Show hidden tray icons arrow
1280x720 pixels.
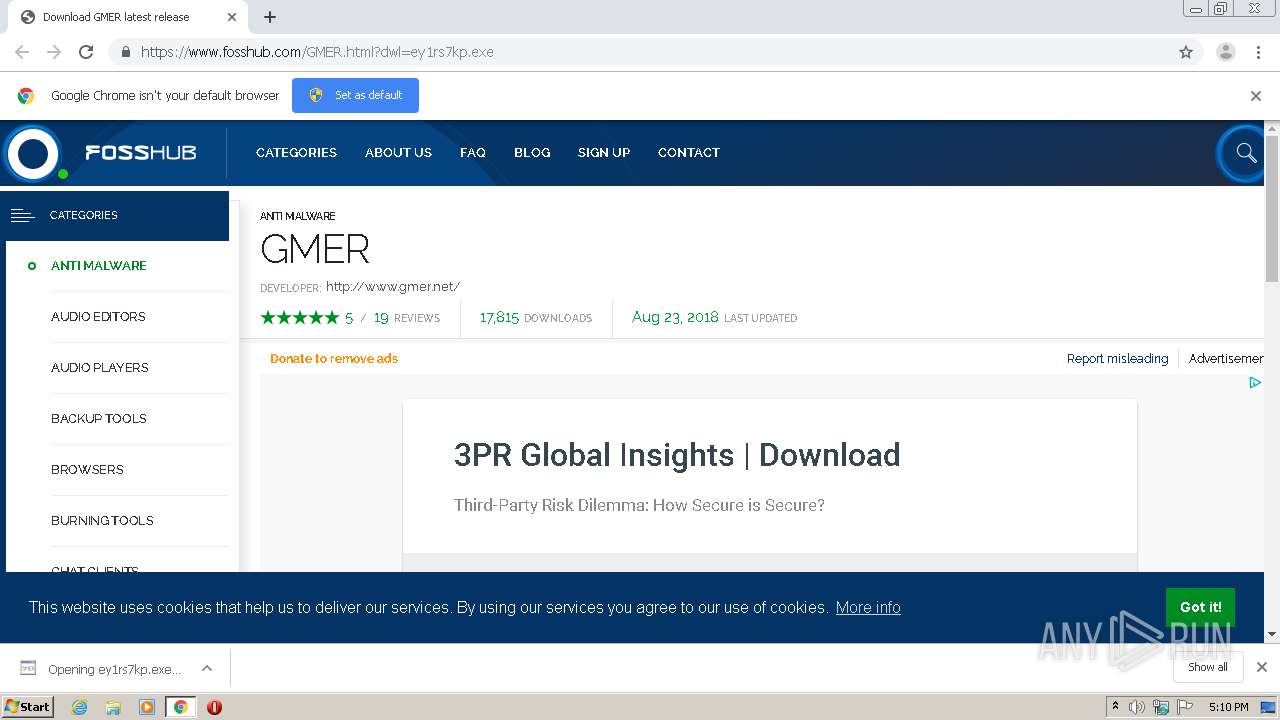1115,707
